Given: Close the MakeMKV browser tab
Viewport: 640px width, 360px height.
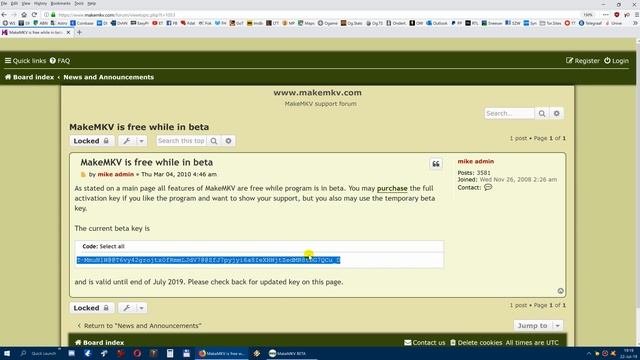Looking at the screenshot, I should point(68,32).
